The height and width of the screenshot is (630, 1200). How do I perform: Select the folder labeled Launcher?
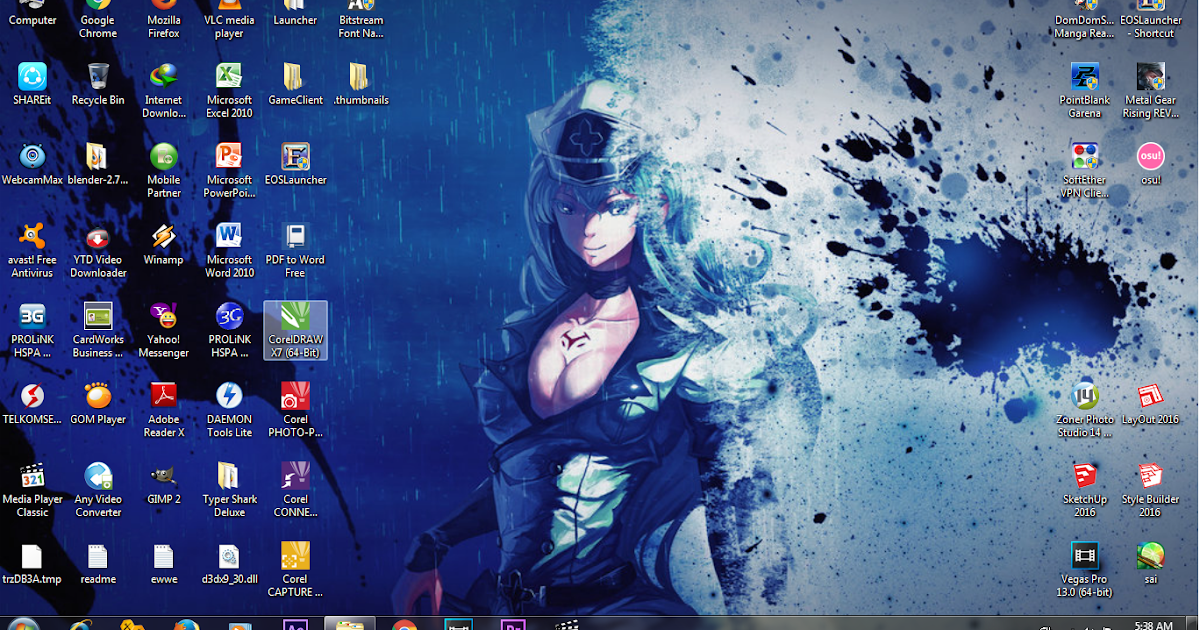point(295,14)
